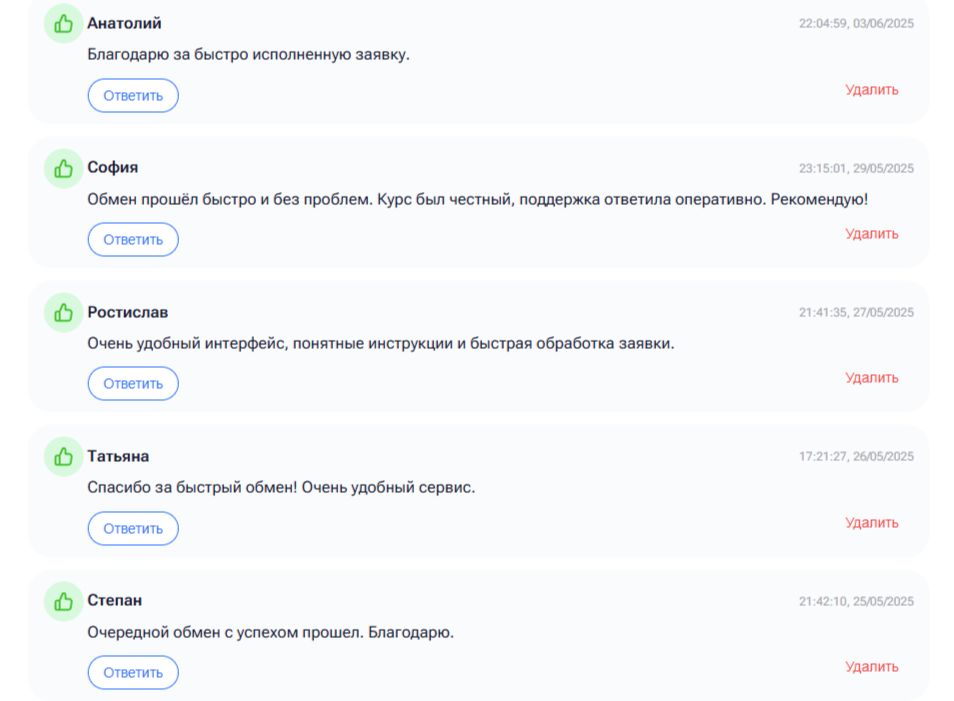The width and height of the screenshot is (954, 701).
Task: Click Удалить on София's review
Action: (x=871, y=234)
